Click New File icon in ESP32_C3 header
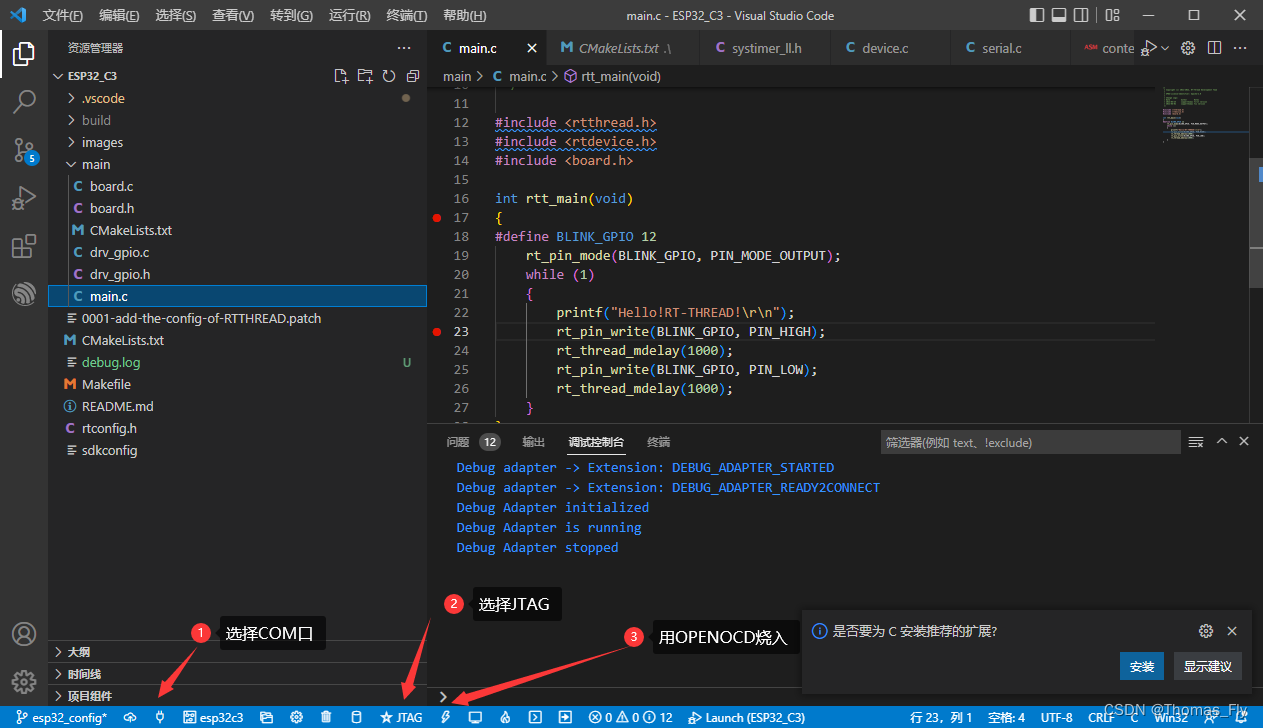 [341, 76]
